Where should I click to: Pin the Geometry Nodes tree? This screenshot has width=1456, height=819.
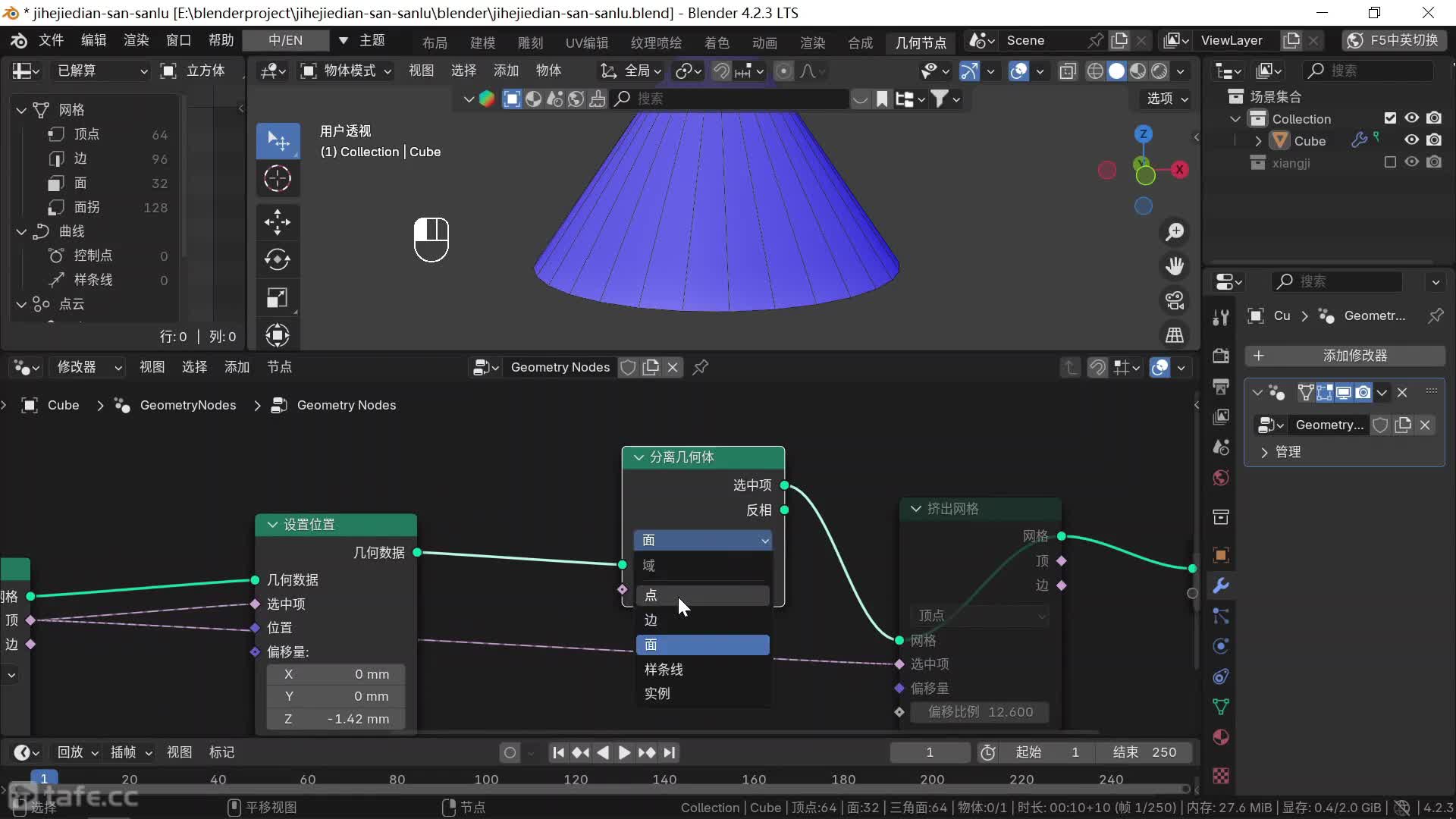tap(701, 368)
